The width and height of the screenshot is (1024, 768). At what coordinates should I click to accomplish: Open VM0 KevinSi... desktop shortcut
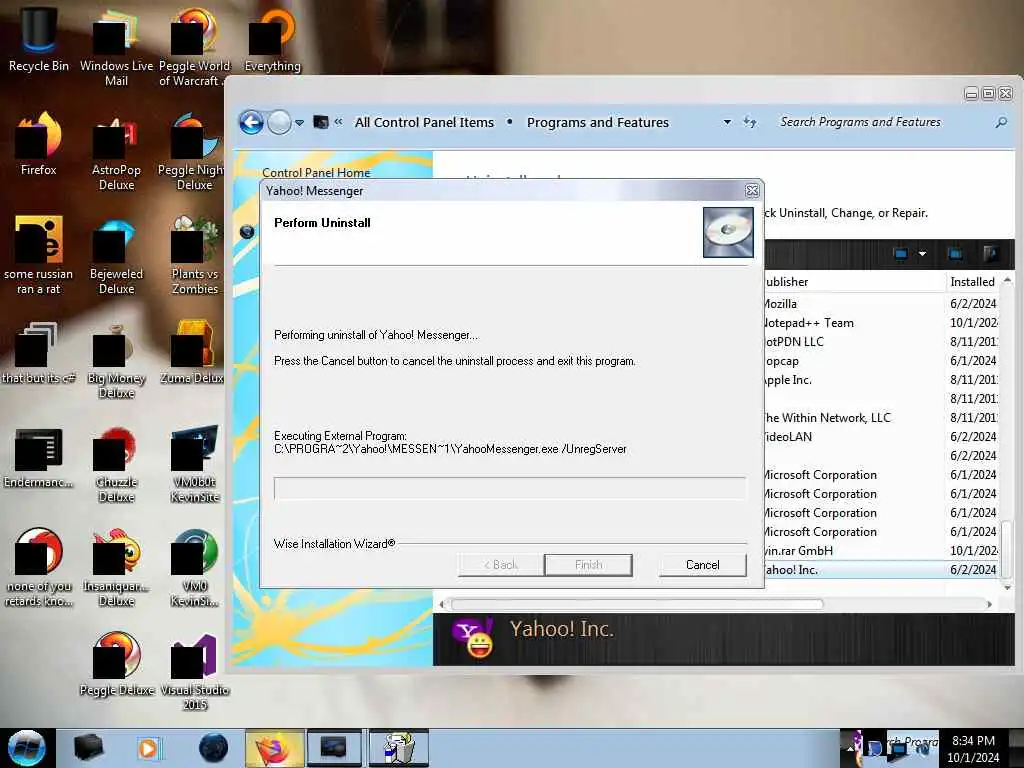(194, 568)
